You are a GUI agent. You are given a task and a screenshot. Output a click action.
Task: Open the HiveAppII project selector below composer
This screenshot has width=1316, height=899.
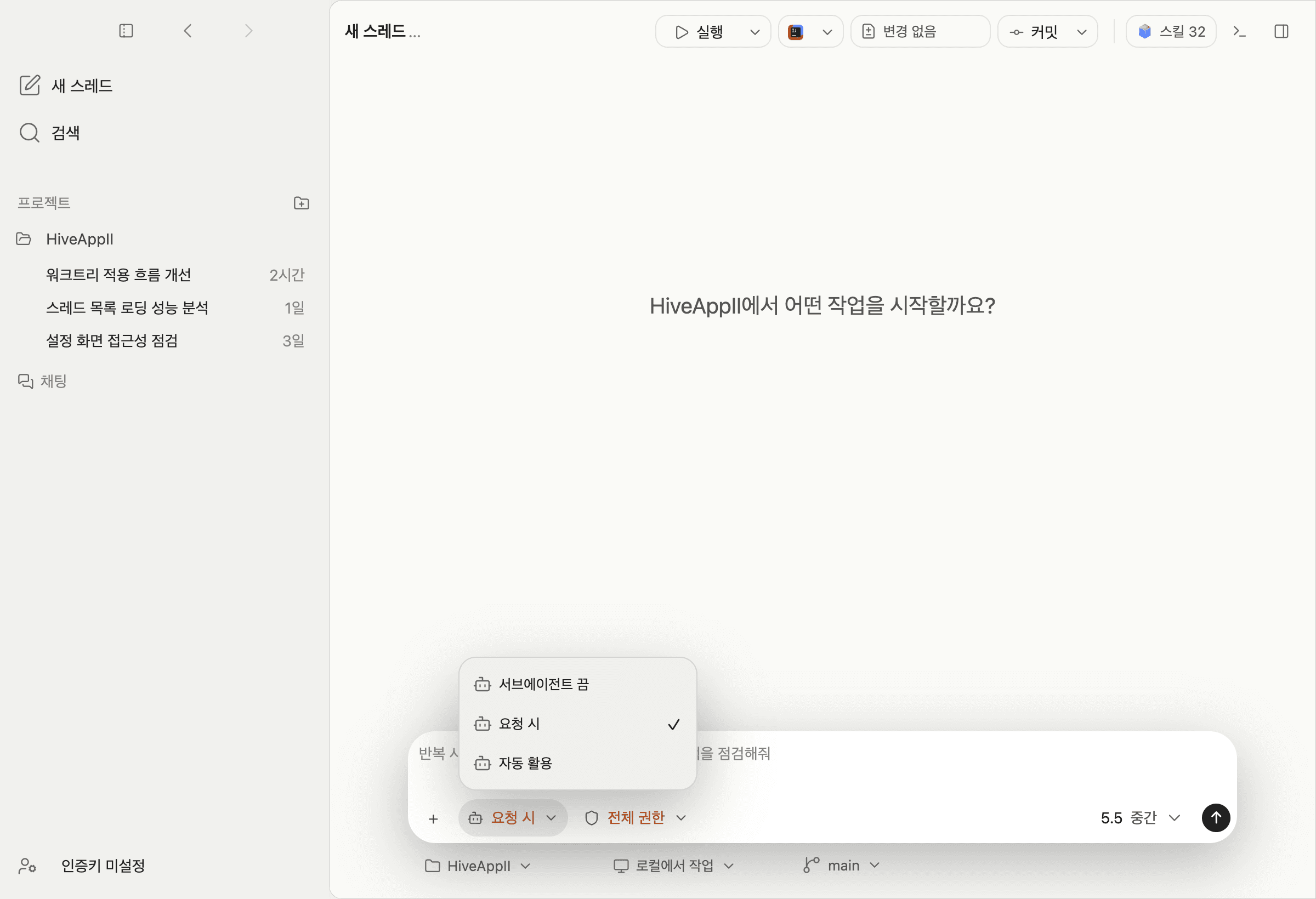[478, 866]
